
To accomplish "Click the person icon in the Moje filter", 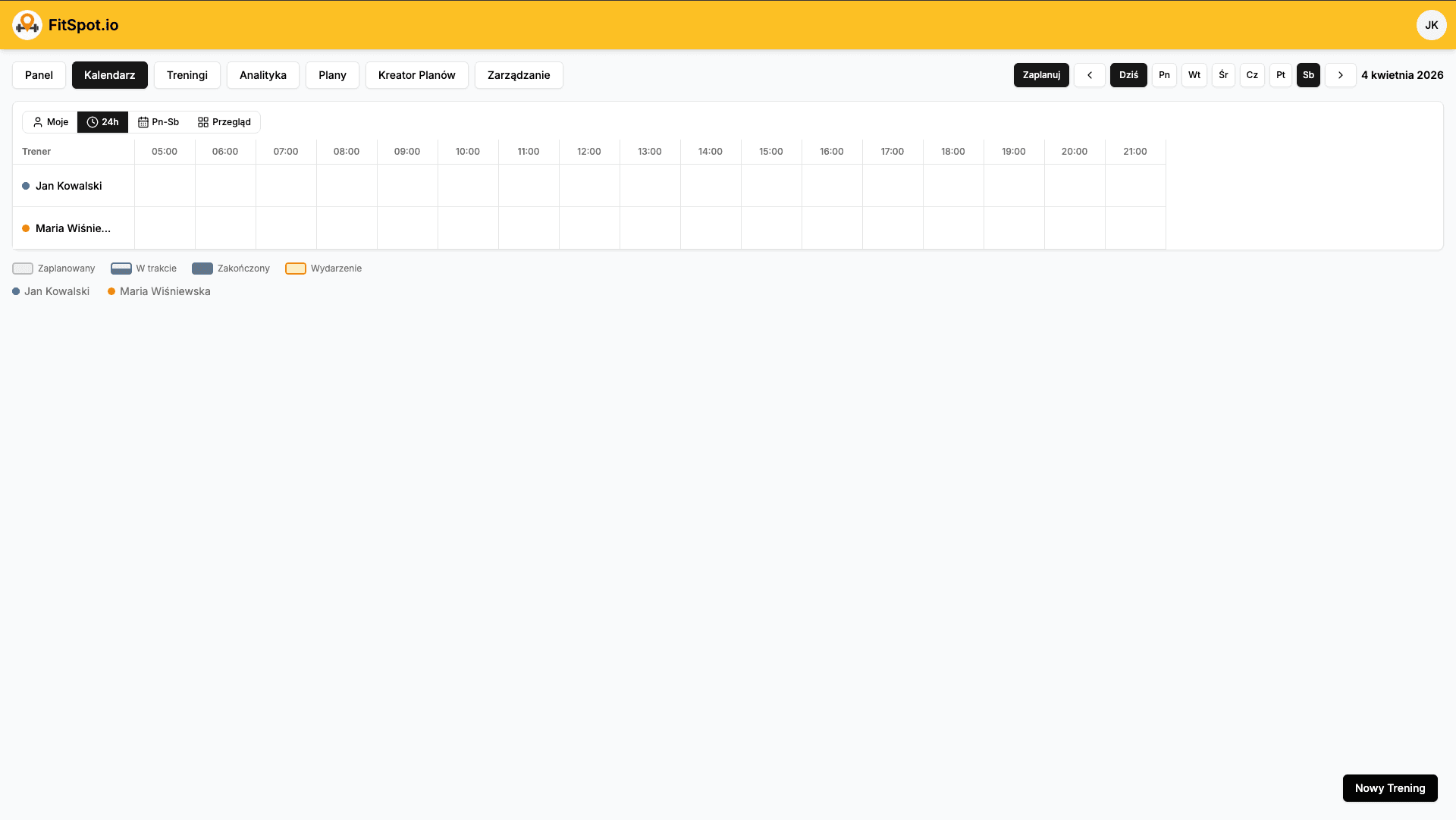I will 38,121.
